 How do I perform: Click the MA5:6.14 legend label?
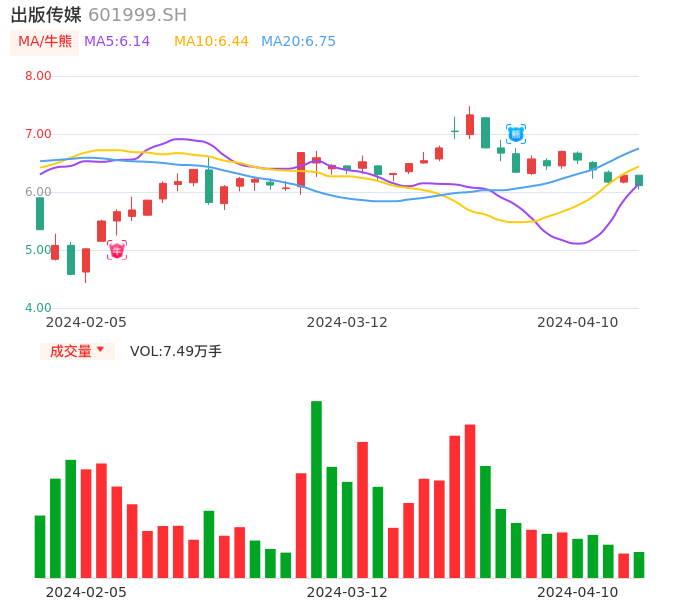[117, 42]
